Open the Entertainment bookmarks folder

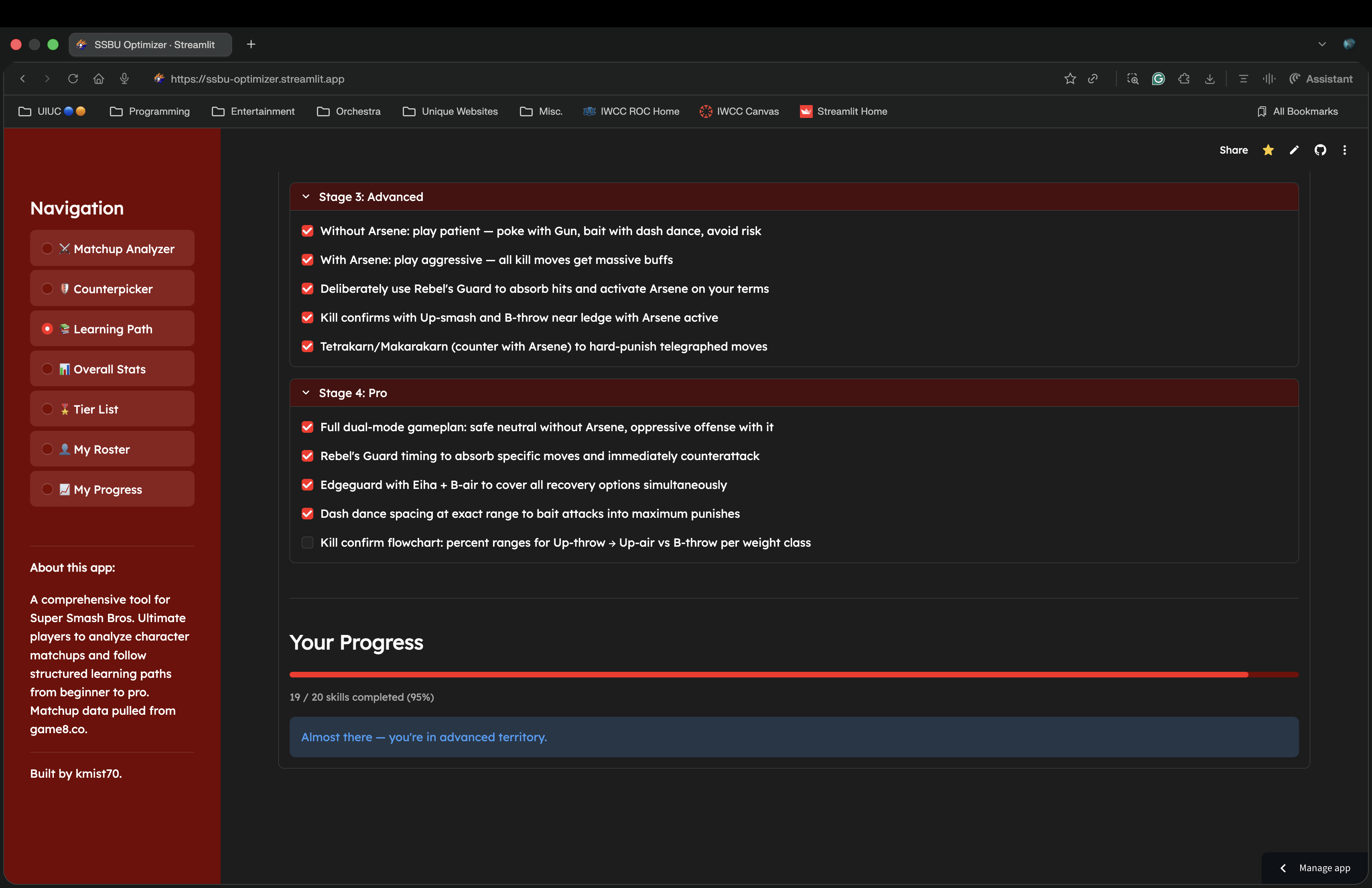pyautogui.click(x=253, y=111)
